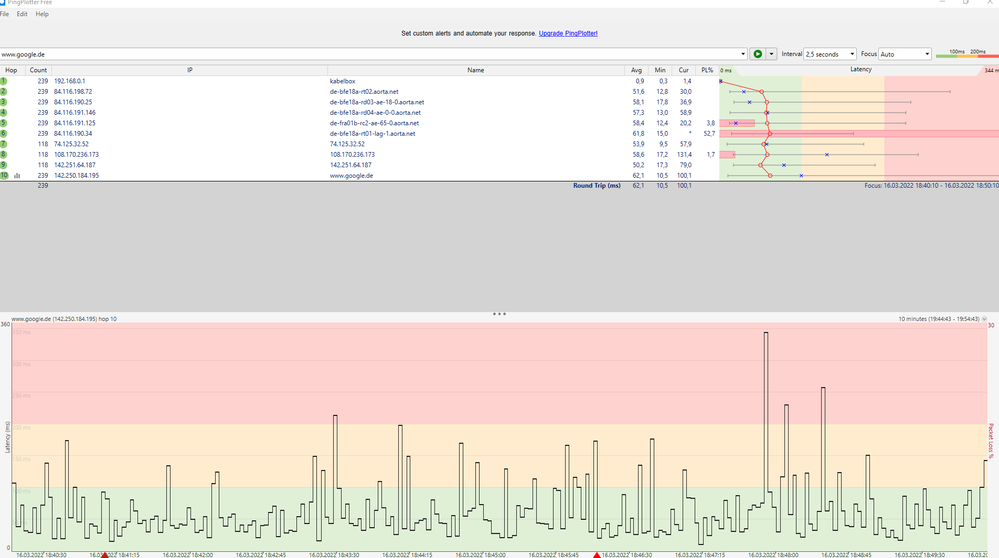Screen dimensions: 999x558
Task: Click the 52,7 packet loss value
Action: click(x=708, y=134)
